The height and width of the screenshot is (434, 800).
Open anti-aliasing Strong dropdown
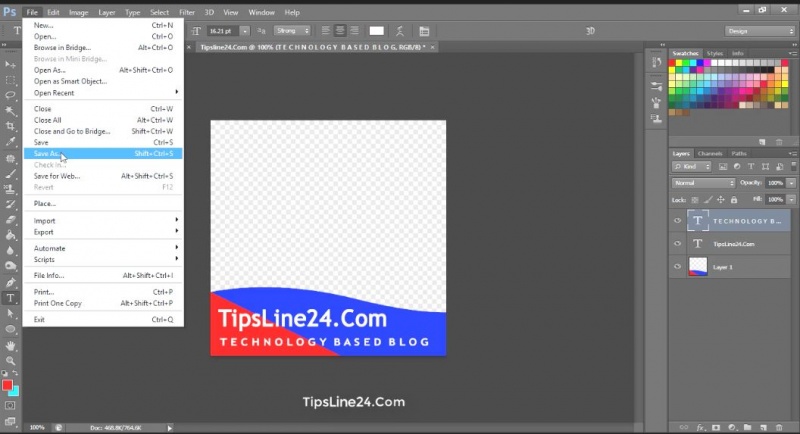click(292, 31)
